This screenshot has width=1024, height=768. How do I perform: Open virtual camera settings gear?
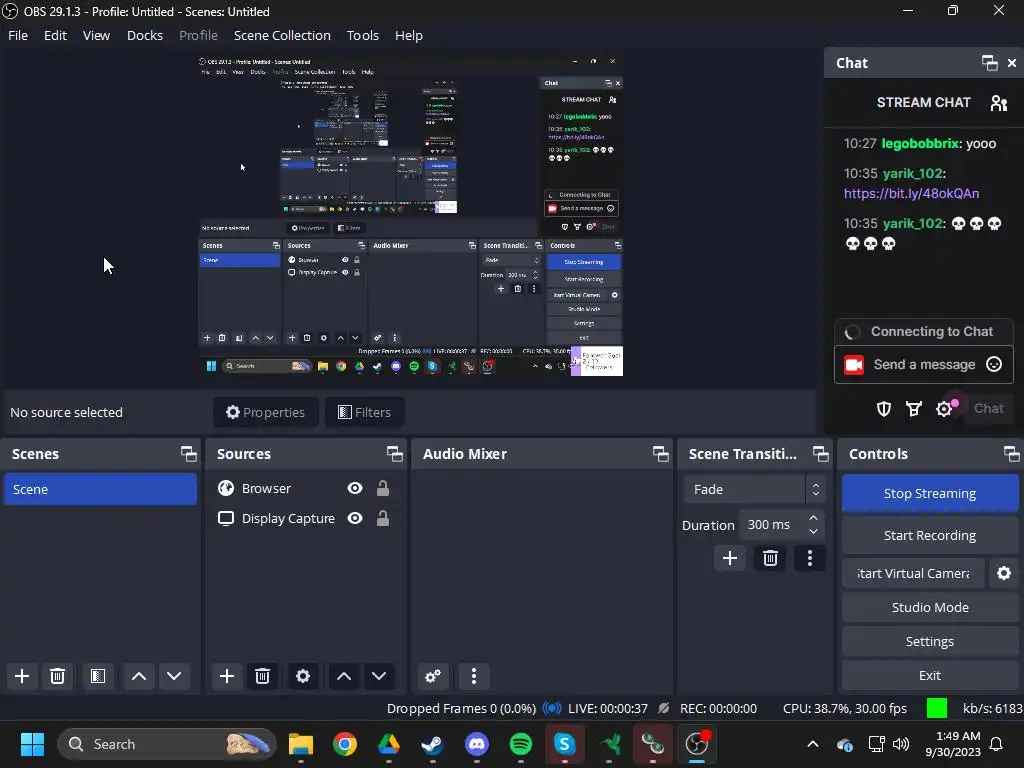pyautogui.click(x=1004, y=573)
